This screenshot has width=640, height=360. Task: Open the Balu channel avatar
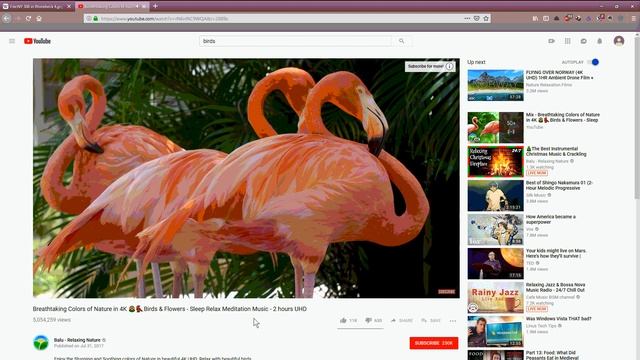(x=41, y=343)
